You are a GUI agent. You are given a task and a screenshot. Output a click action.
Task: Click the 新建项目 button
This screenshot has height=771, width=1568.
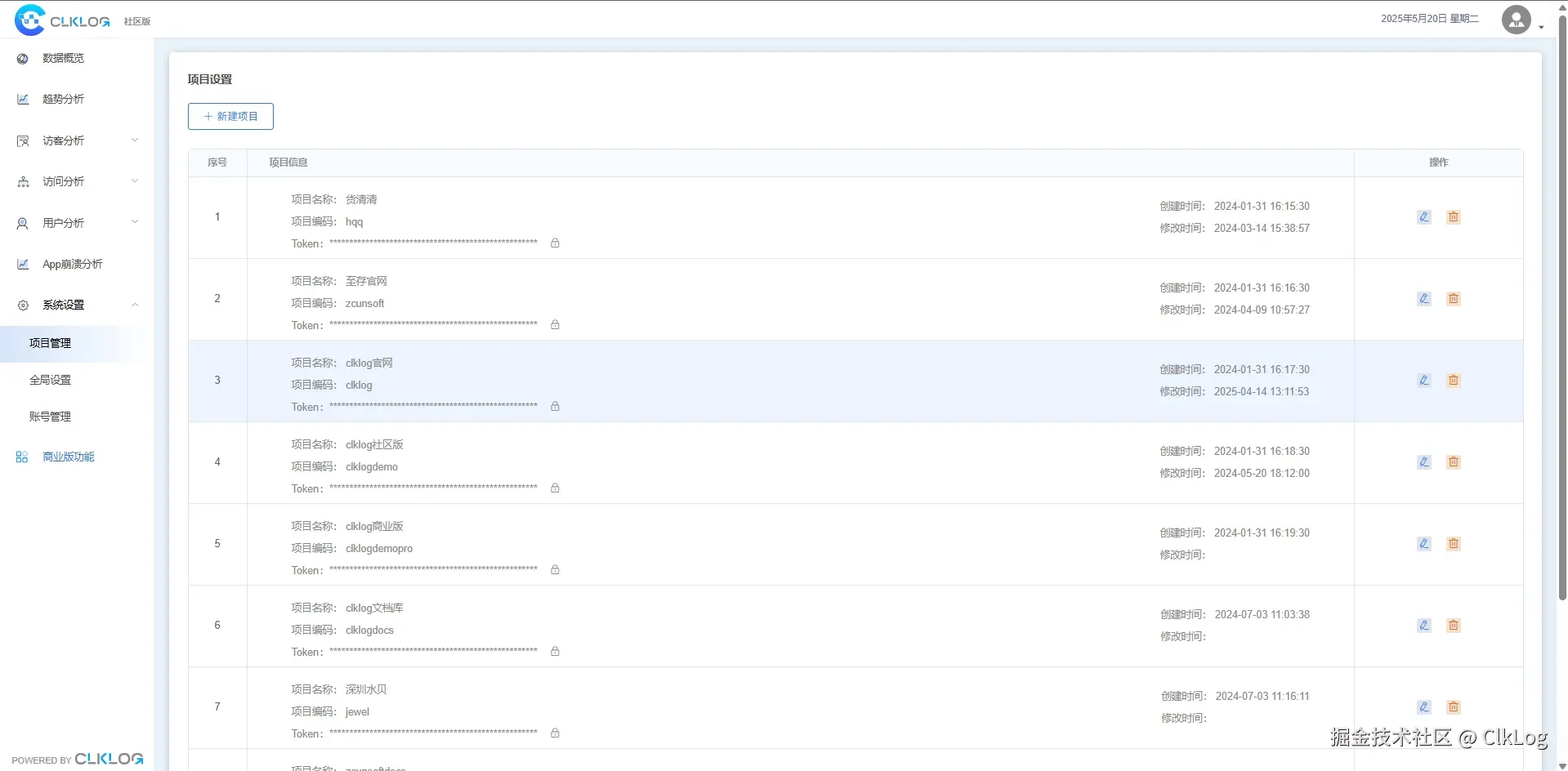[x=230, y=116]
